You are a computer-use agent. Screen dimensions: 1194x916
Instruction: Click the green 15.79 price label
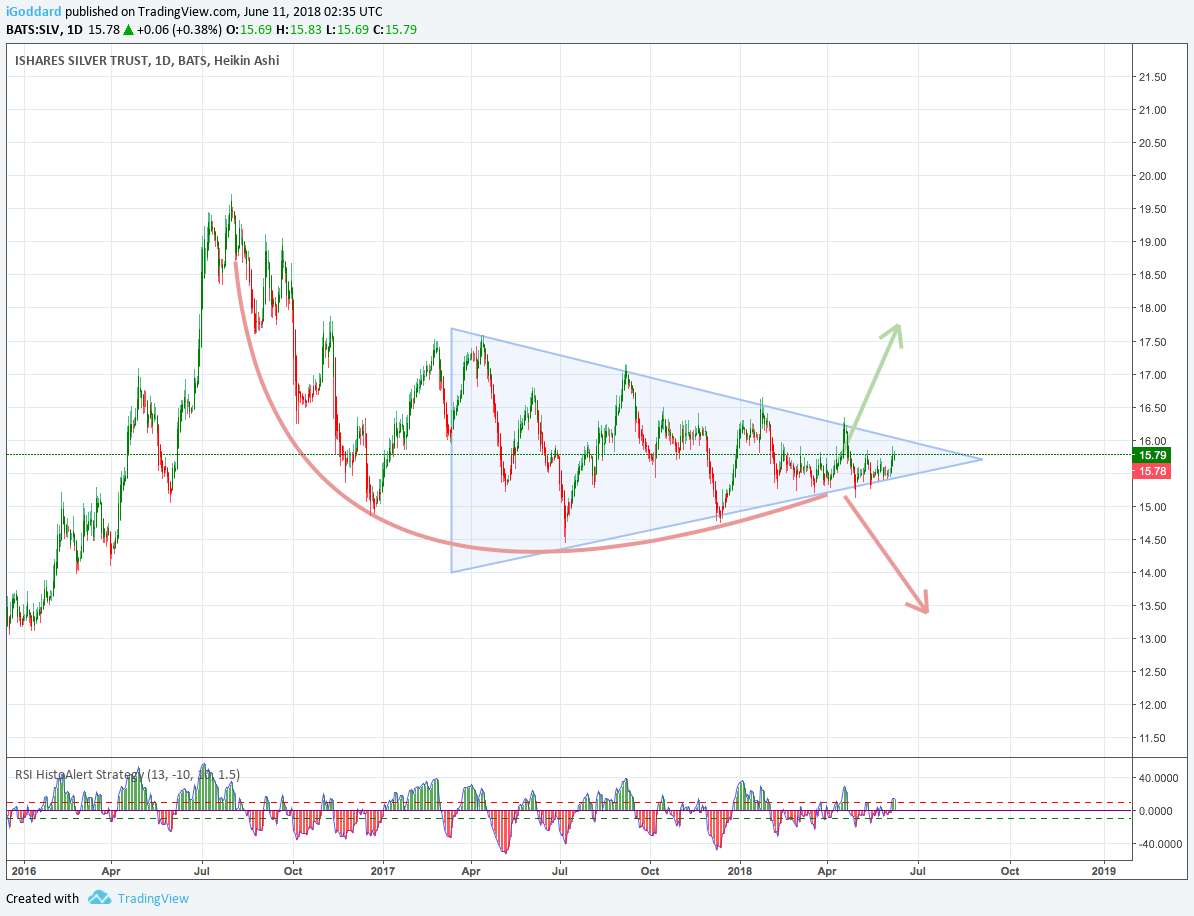[1152, 455]
